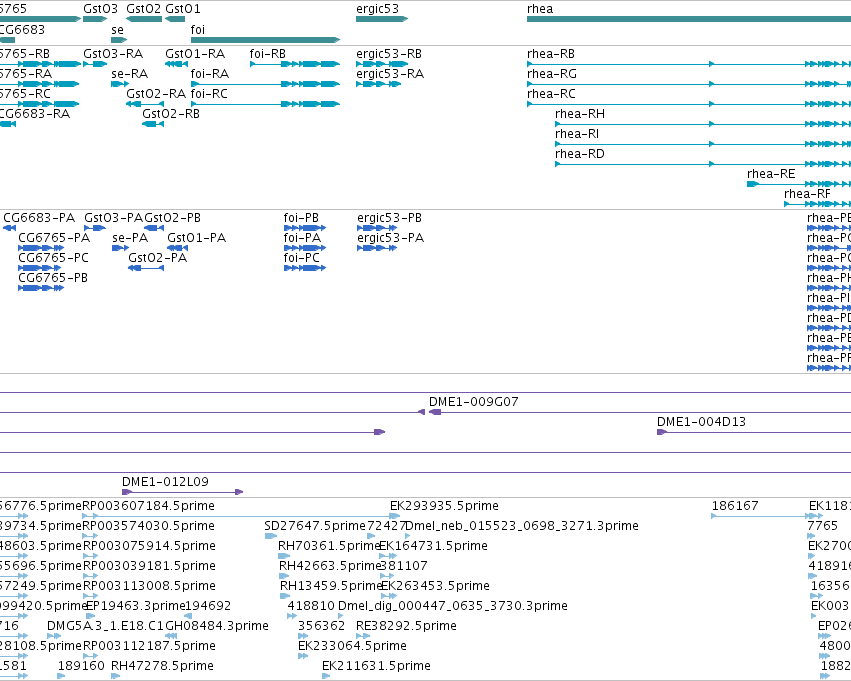Image resolution: width=851 pixels, height=681 pixels.
Task: Select the Dmel_dig_000447_0635_3730.3prime label
Action: click(453, 606)
